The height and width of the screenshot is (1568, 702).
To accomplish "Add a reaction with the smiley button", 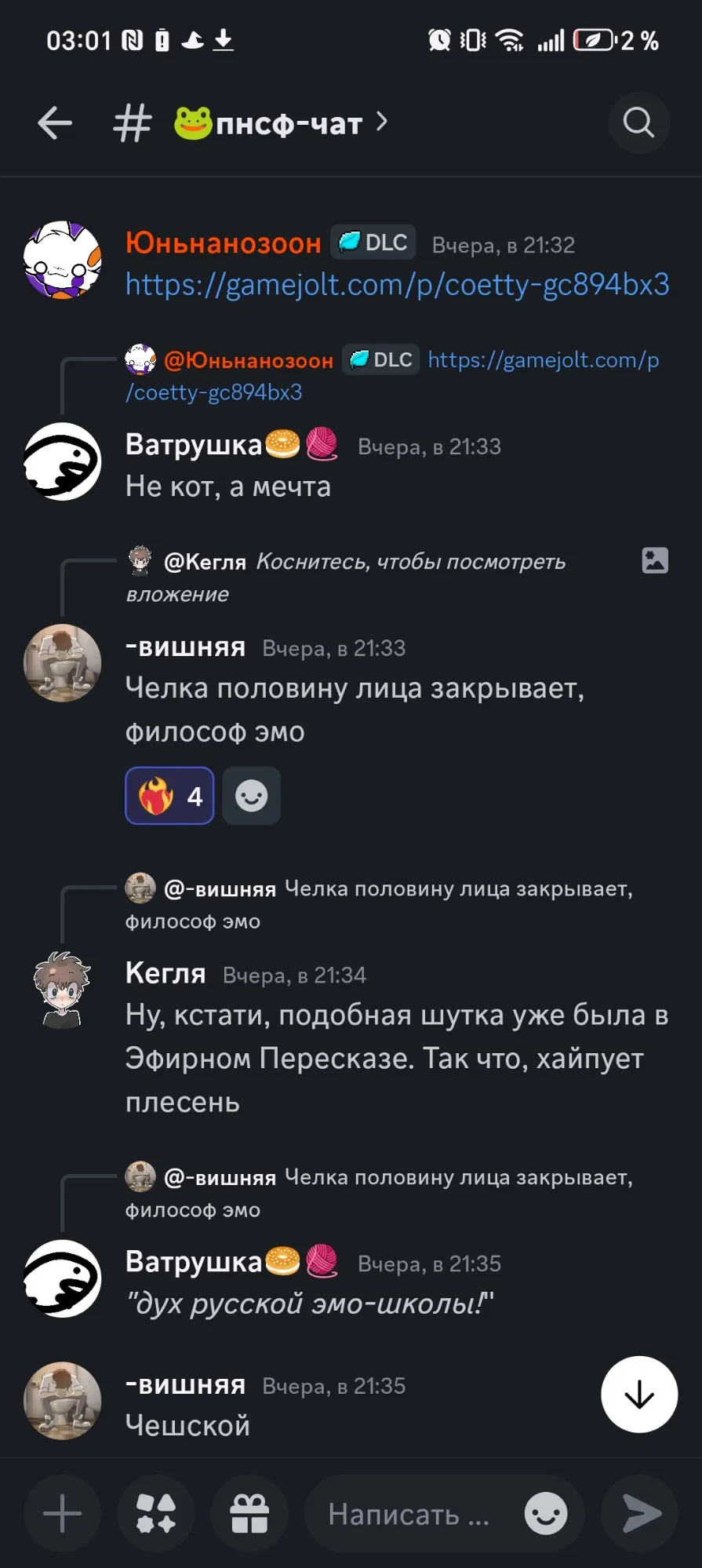I will [252, 796].
